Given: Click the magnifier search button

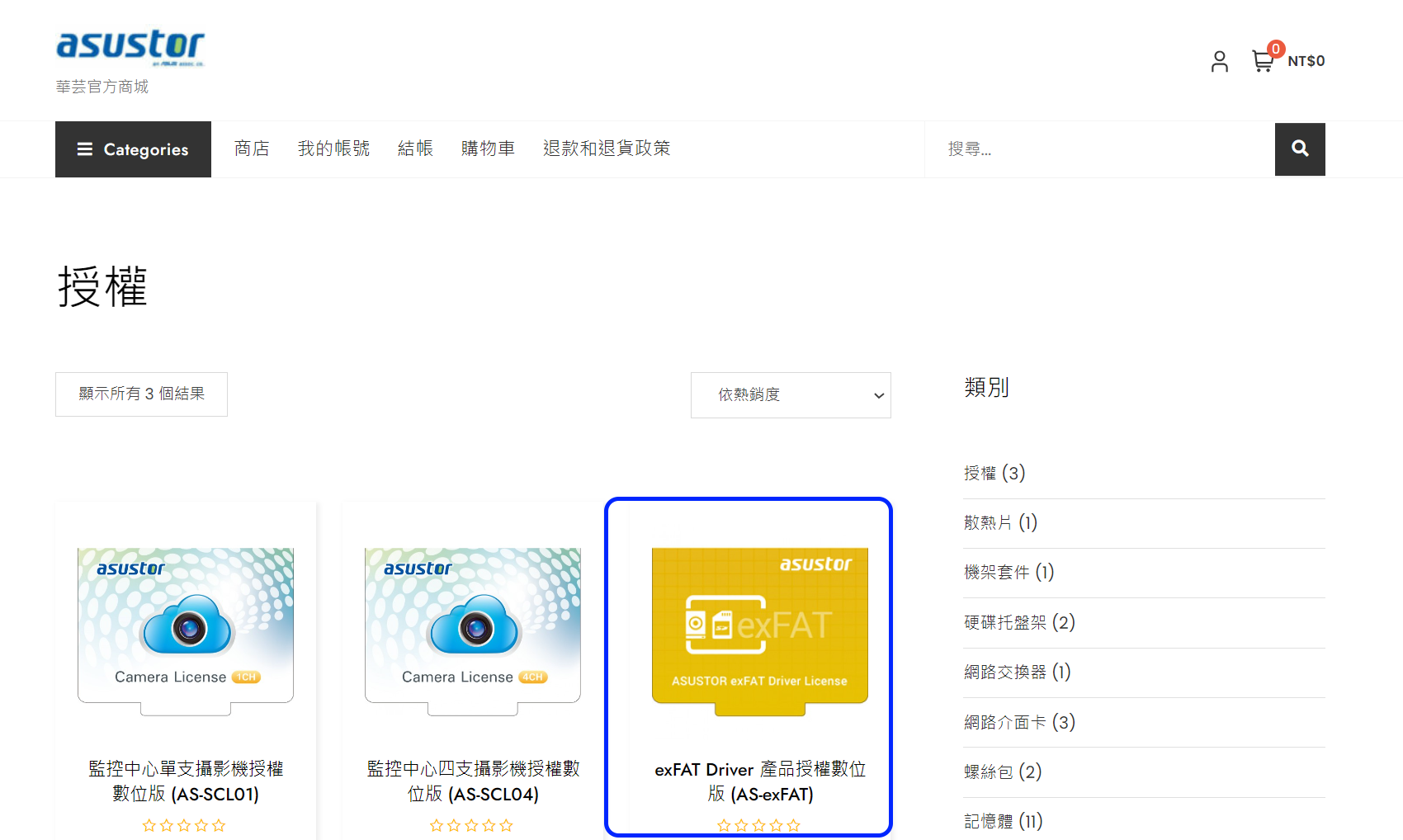Looking at the screenshot, I should (x=1300, y=149).
